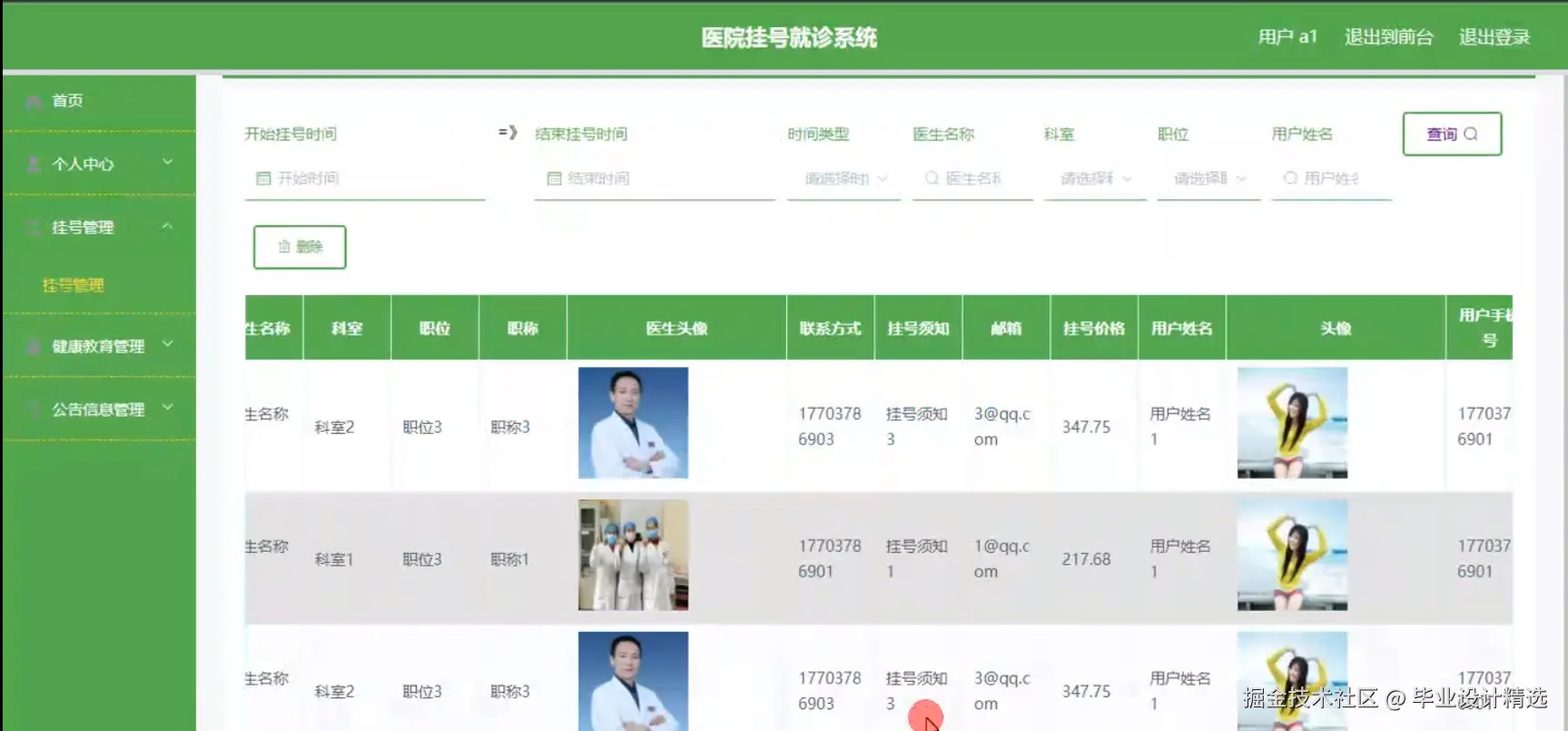Image resolution: width=1568 pixels, height=731 pixels.
Task: Click the 邮箱 column header
Action: [1007, 329]
